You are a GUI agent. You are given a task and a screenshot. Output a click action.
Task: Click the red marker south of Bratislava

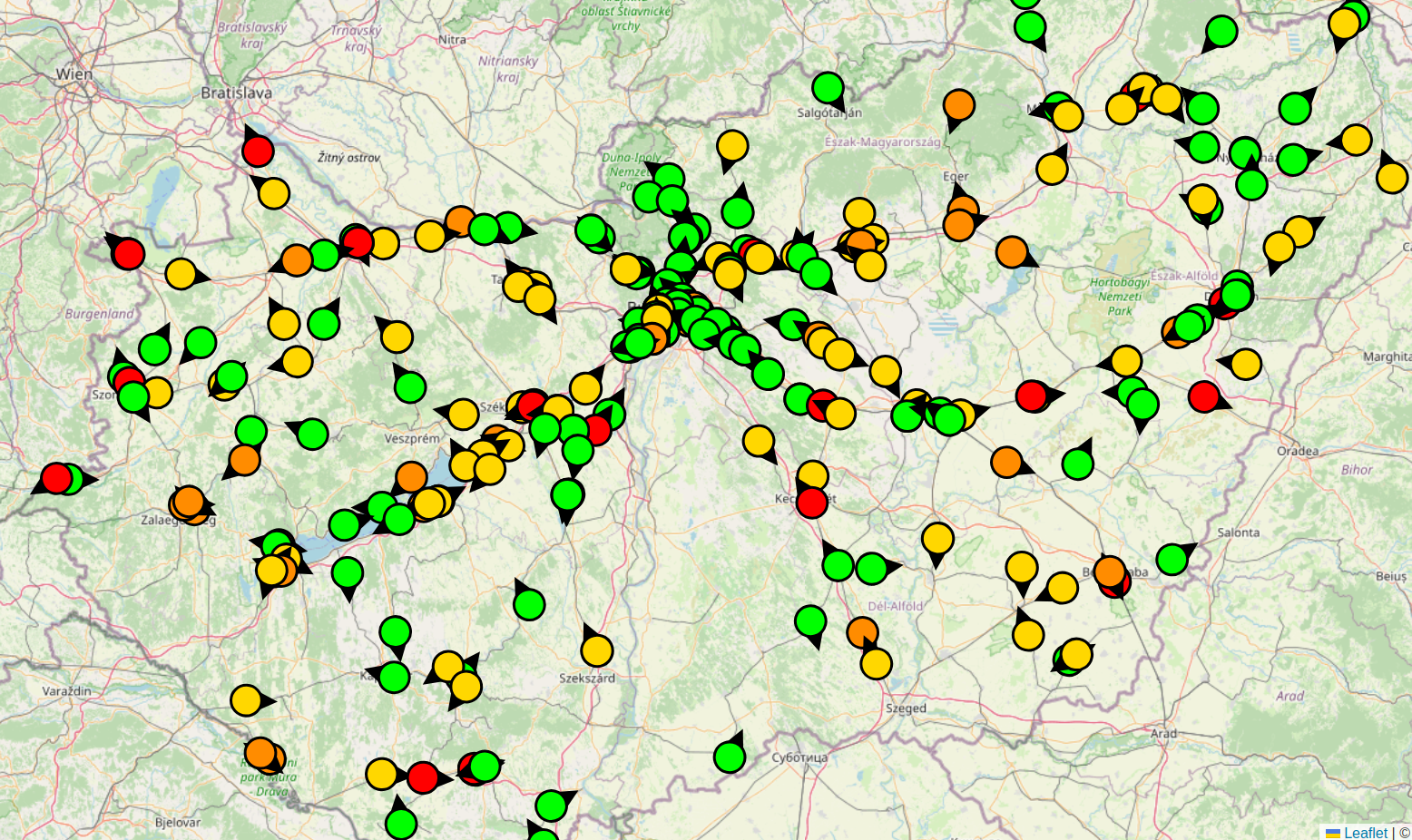[x=258, y=150]
